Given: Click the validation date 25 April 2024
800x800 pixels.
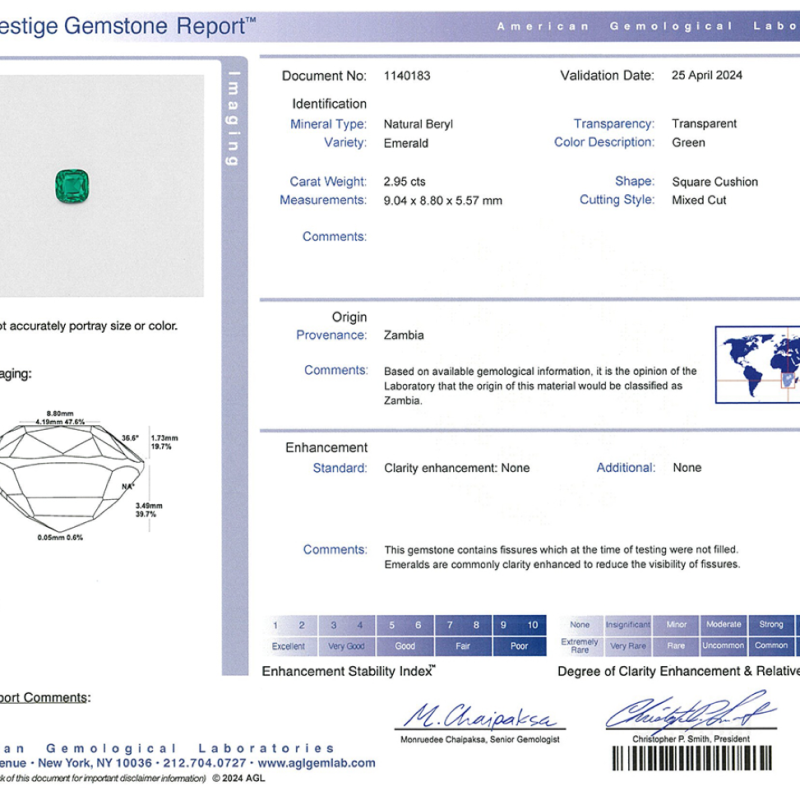Looking at the screenshot, I should [707, 76].
